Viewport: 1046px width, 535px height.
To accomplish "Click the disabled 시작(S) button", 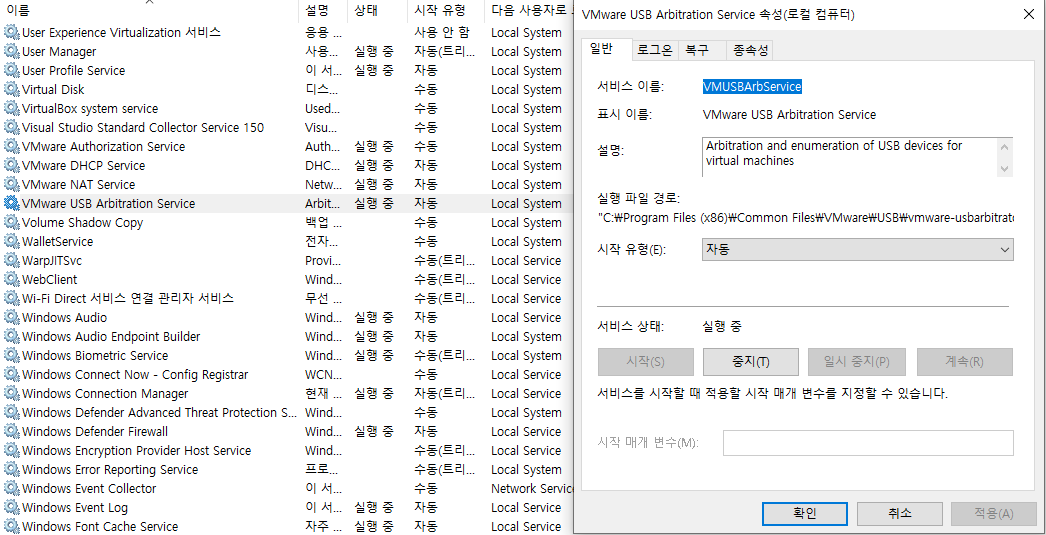I will [x=646, y=362].
